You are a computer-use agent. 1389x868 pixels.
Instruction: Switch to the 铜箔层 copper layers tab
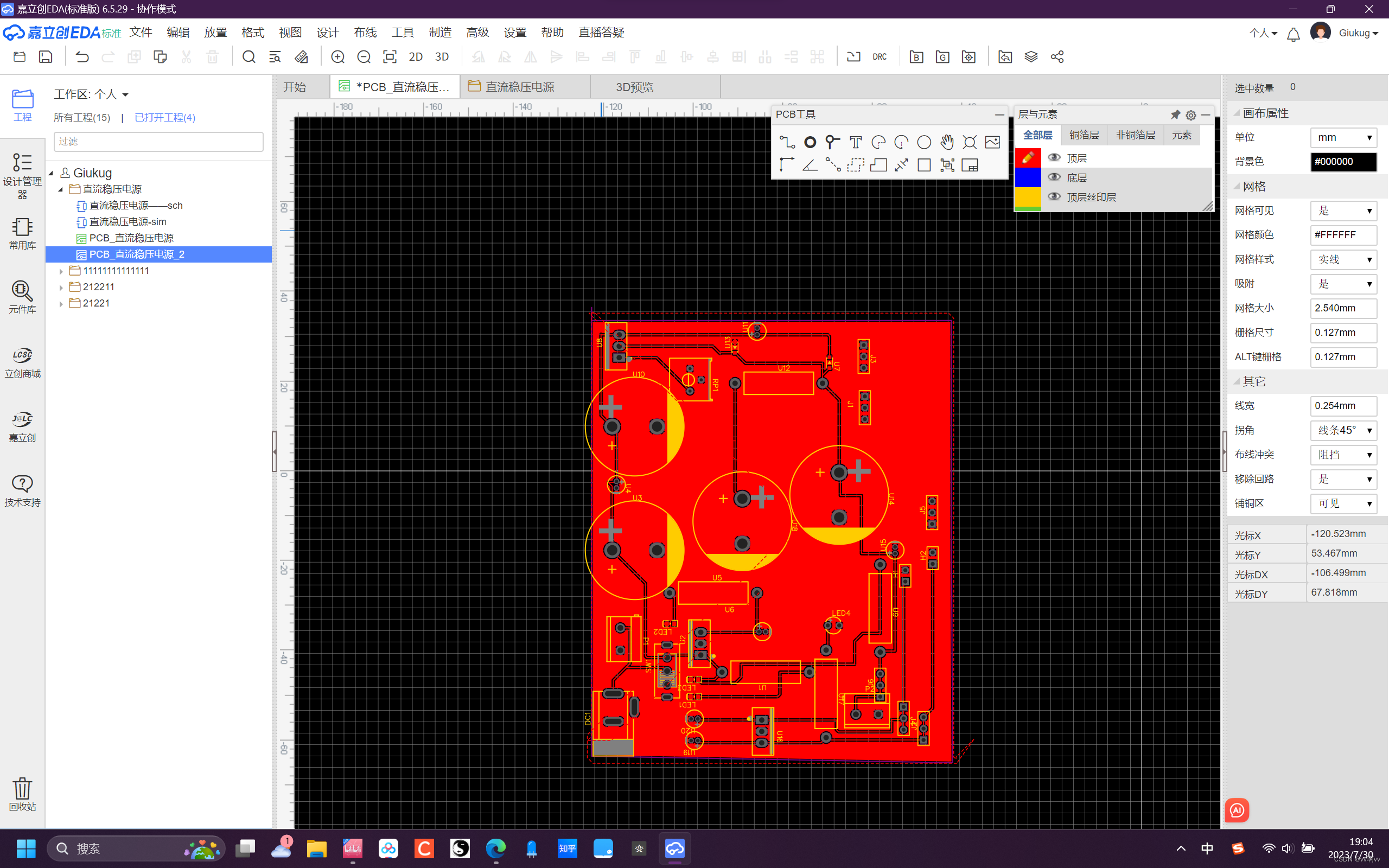point(1084,135)
